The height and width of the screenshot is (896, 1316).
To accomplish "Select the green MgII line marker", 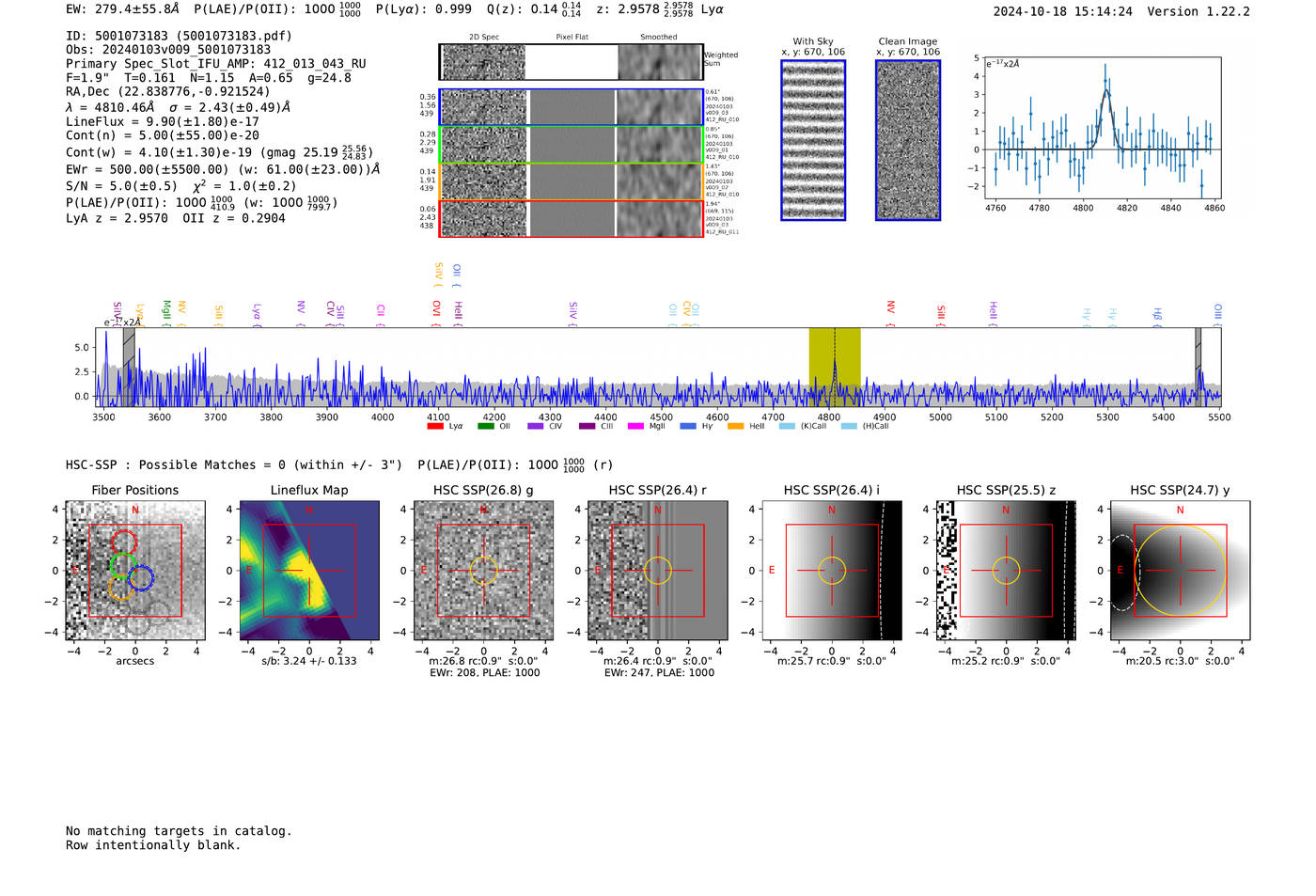I will point(166,312).
